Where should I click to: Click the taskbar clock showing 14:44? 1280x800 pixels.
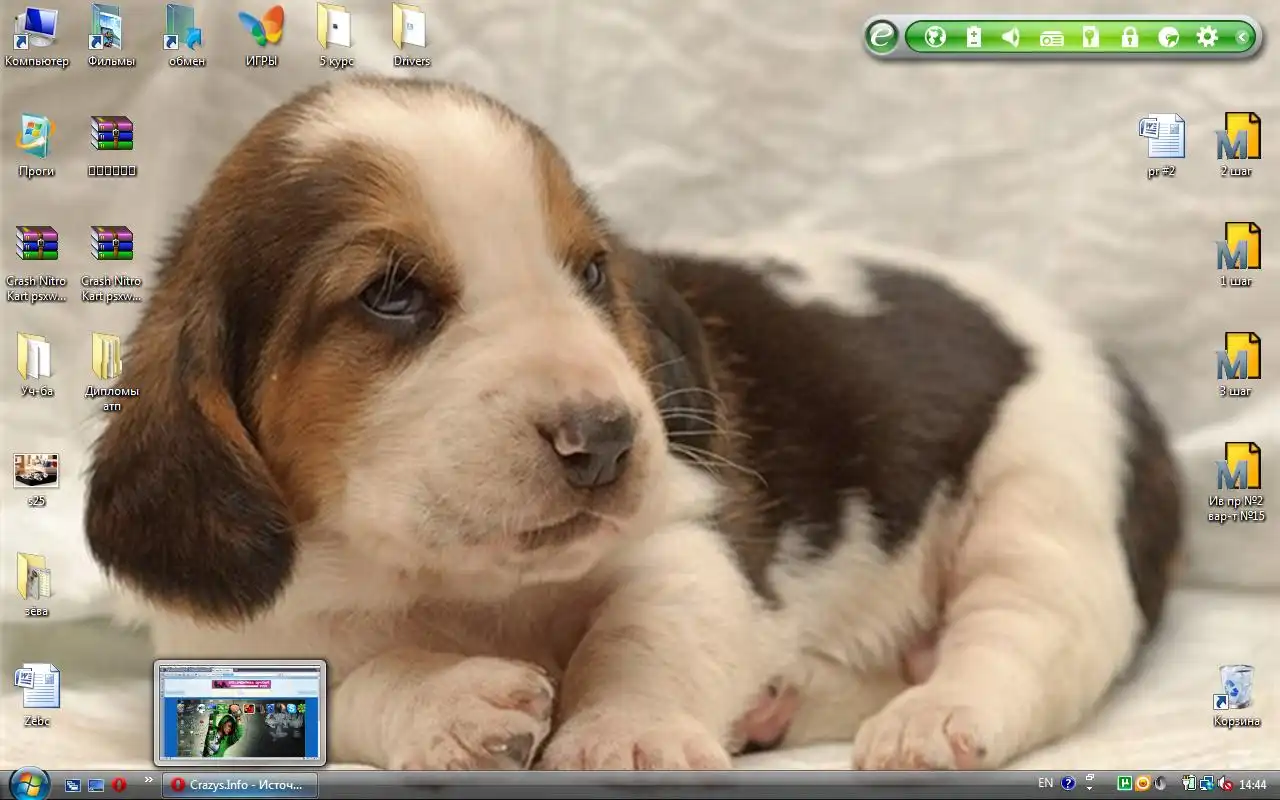(1253, 784)
